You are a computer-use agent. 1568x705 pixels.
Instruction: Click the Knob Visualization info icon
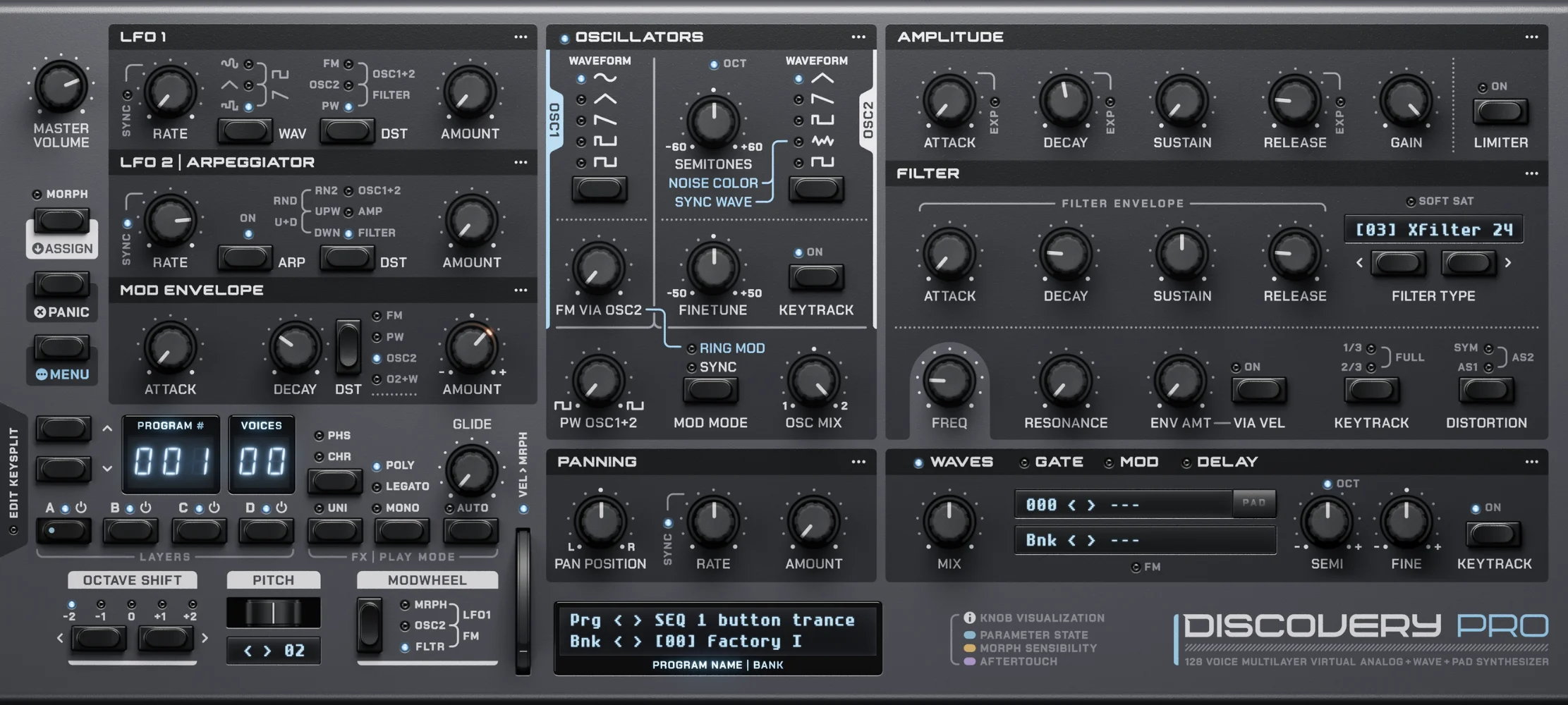(970, 618)
